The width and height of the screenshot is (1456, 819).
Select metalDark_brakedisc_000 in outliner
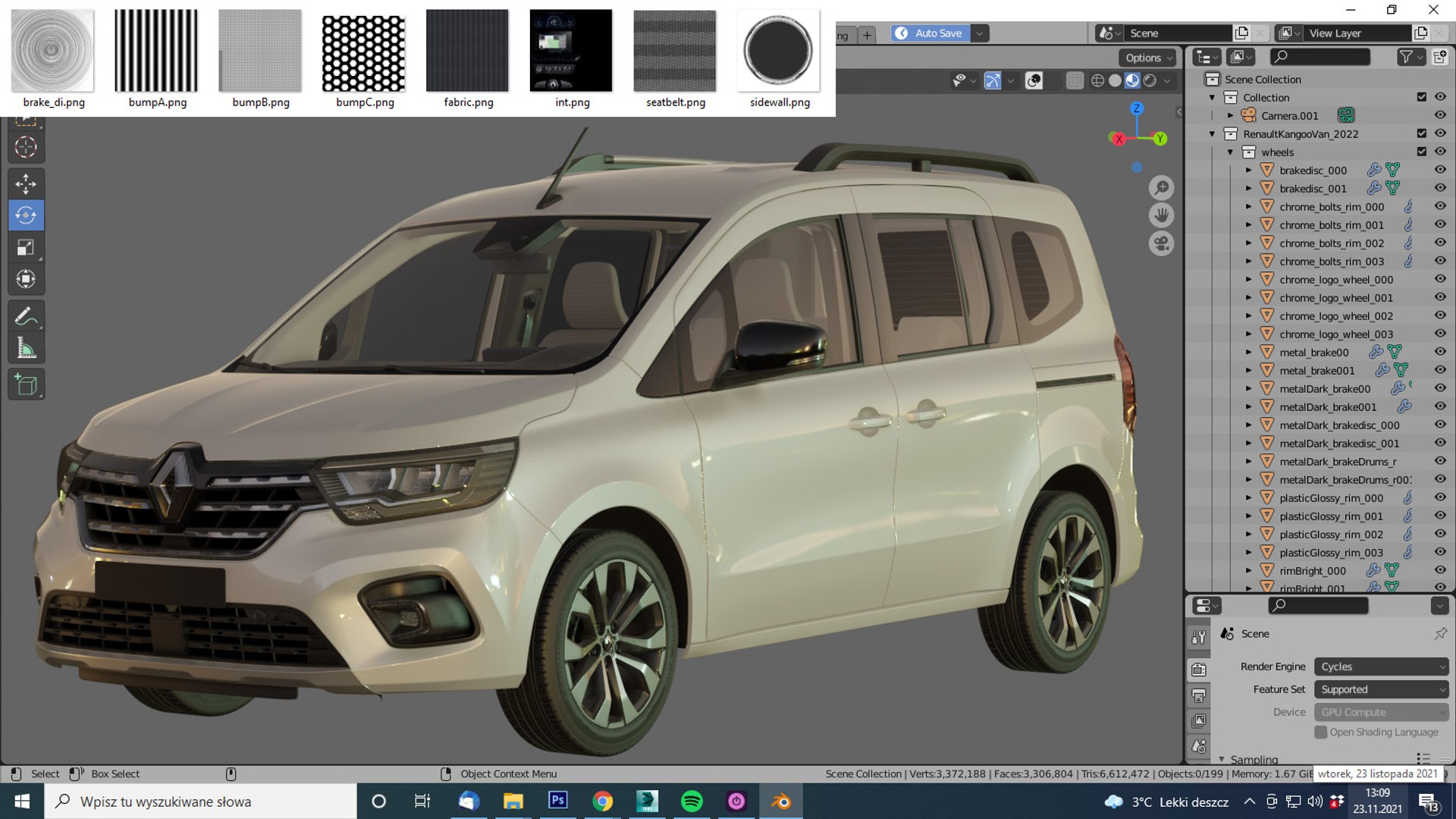click(x=1339, y=425)
